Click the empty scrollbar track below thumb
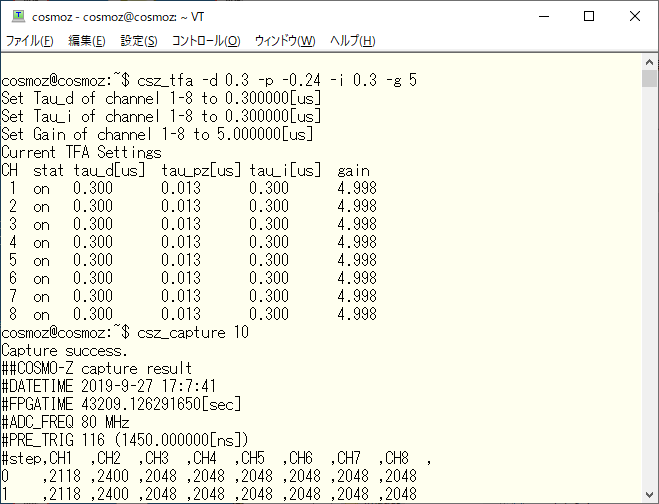Screen dimensions: 659x504 click(649, 300)
